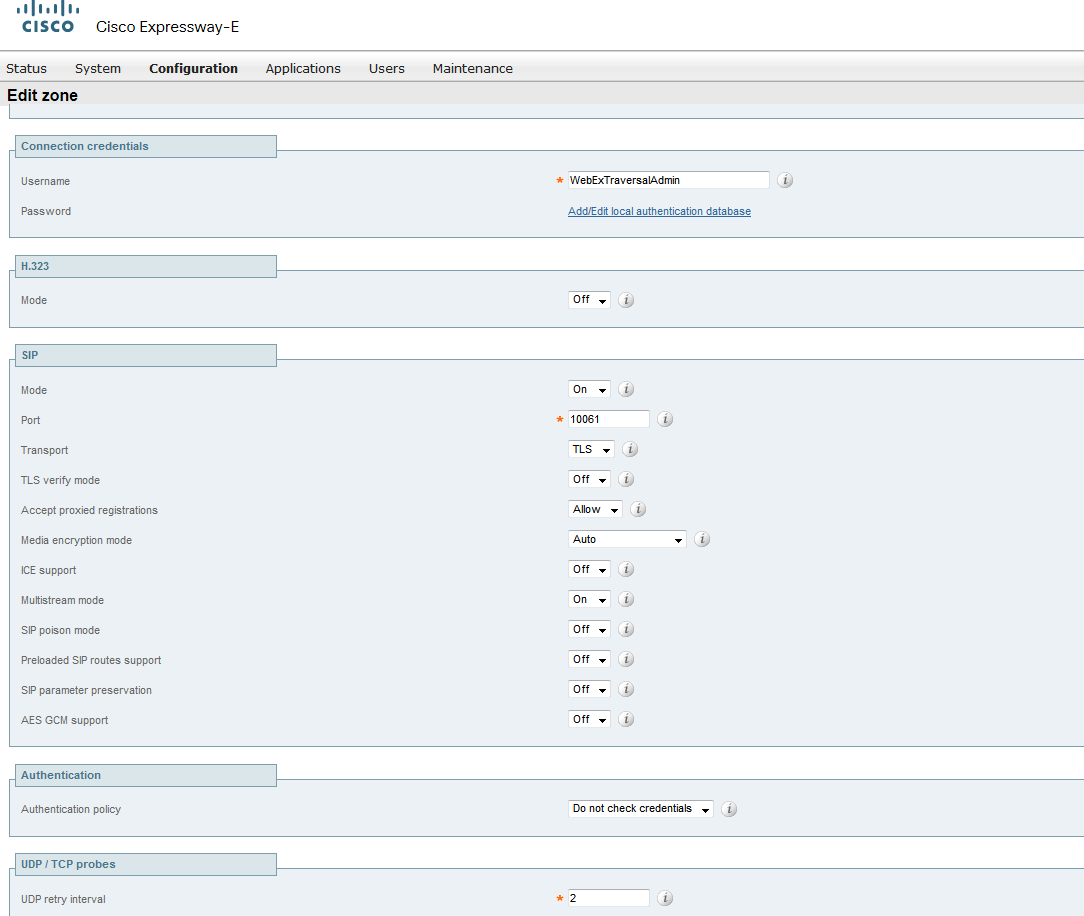This screenshot has height=916, width=1084.
Task: Click the Cisco Expressway-E product title
Action: (x=167, y=27)
